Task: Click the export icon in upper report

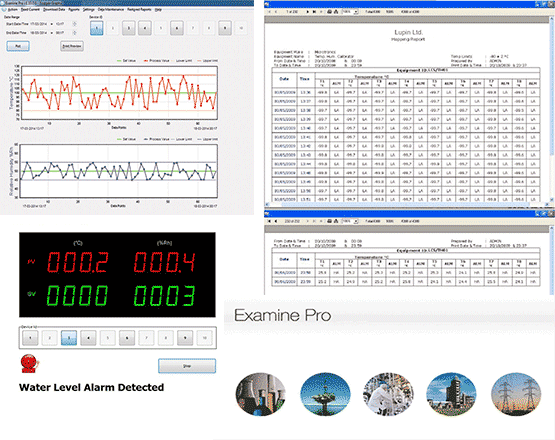Action: click(x=336, y=12)
